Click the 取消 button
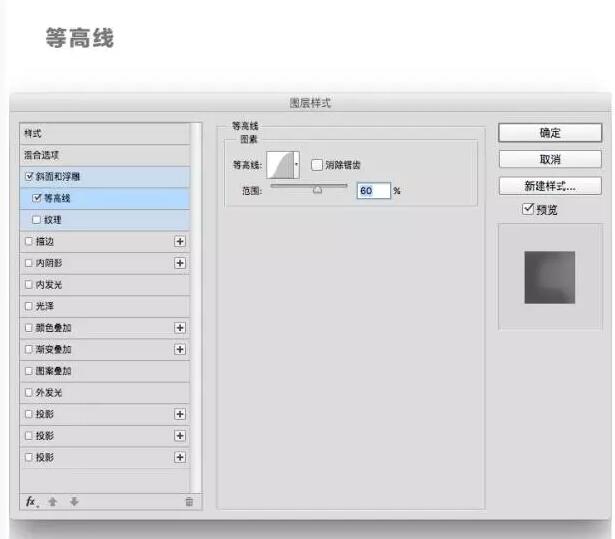This screenshot has height=539, width=615. [x=550, y=159]
